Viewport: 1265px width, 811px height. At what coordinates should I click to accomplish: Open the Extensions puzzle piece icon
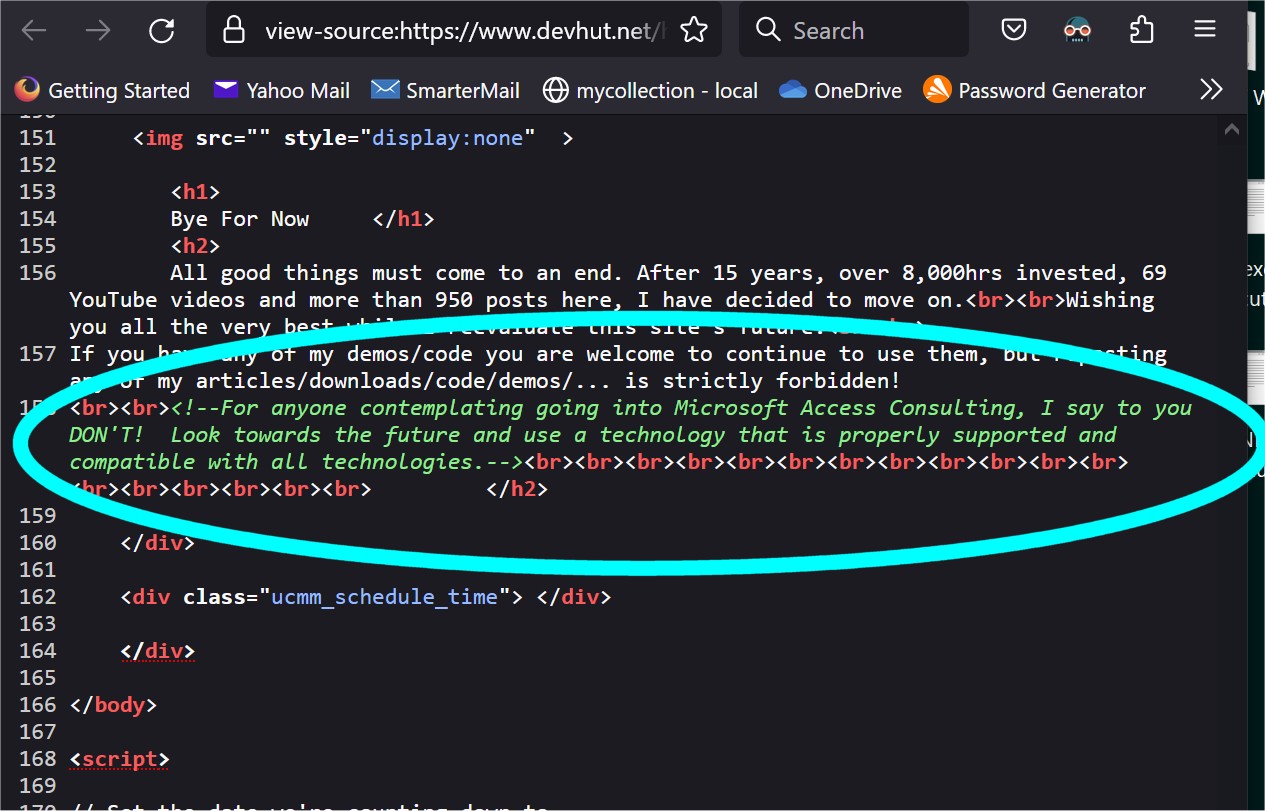(x=1141, y=31)
